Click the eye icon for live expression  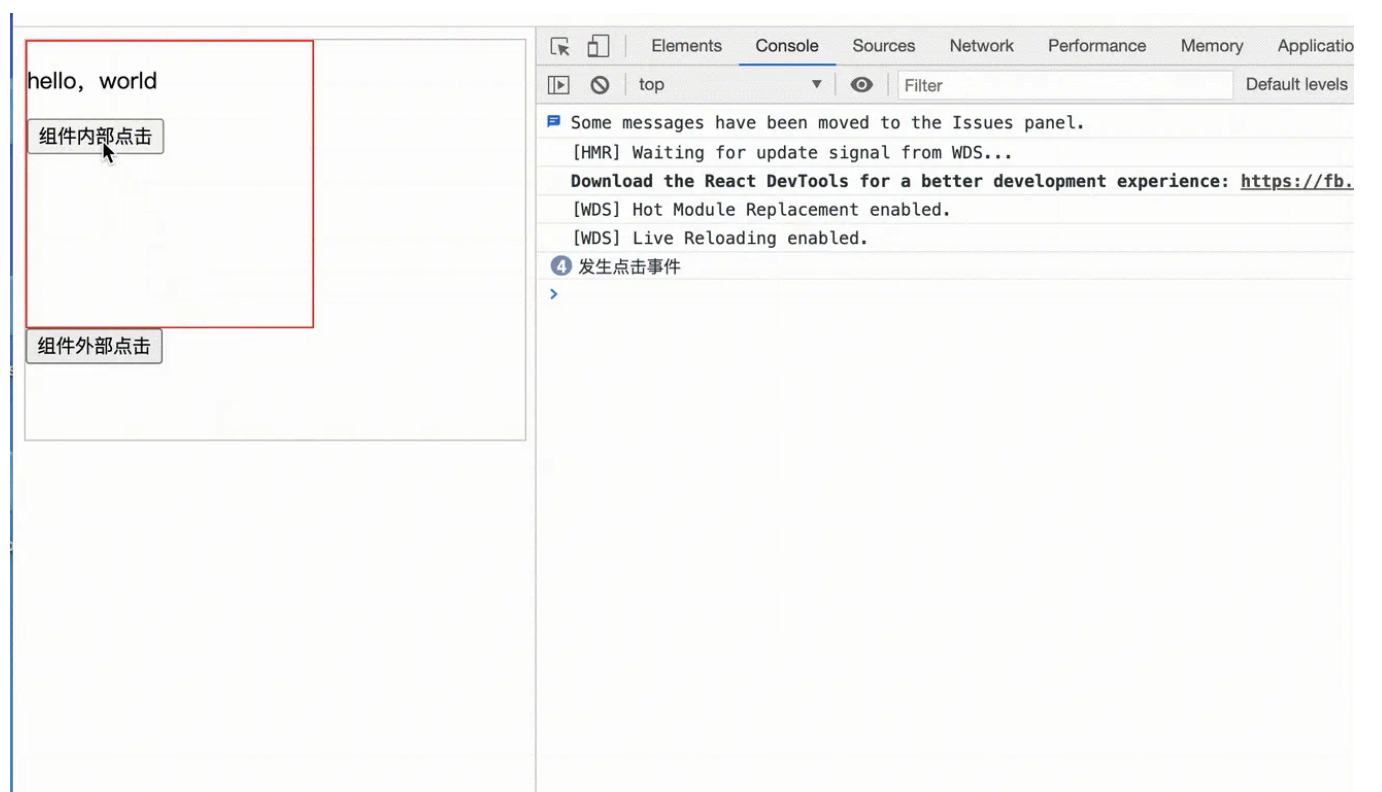tap(861, 85)
